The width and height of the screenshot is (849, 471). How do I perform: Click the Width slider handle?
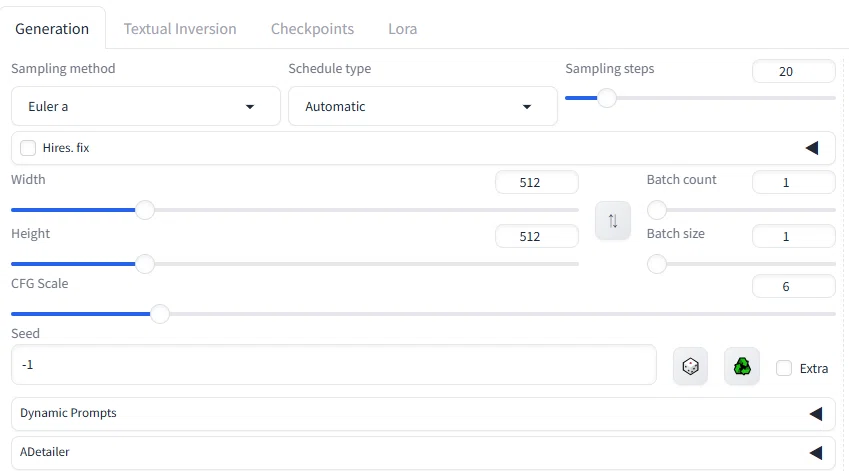(x=145, y=210)
